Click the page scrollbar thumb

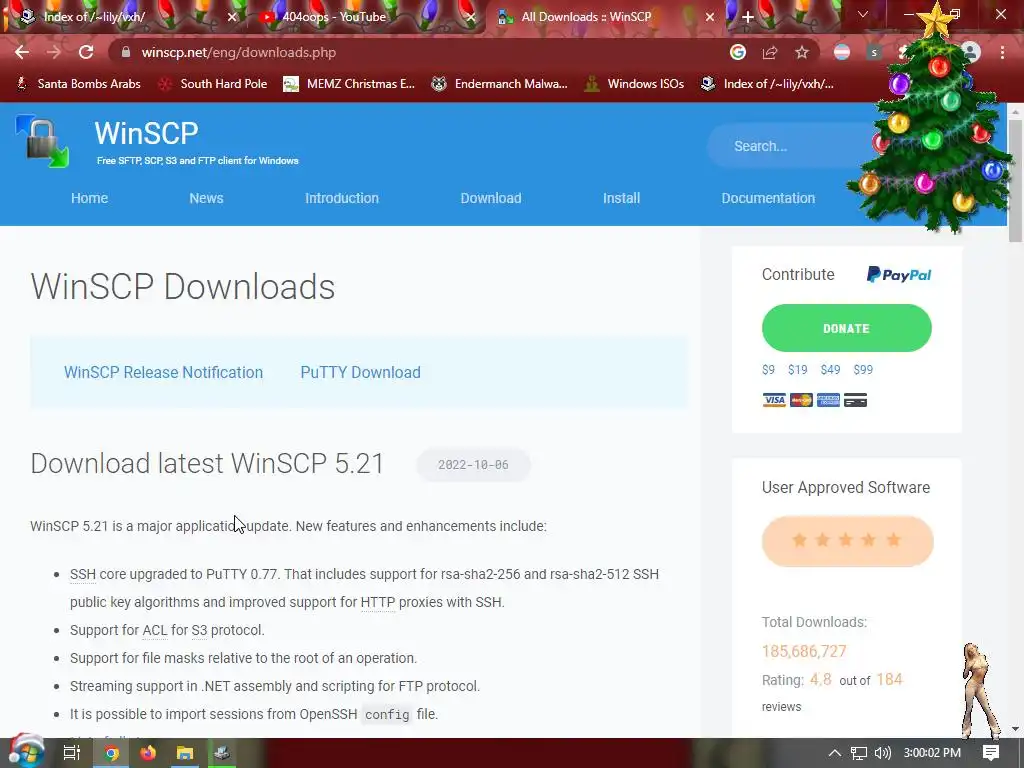coord(1015,180)
